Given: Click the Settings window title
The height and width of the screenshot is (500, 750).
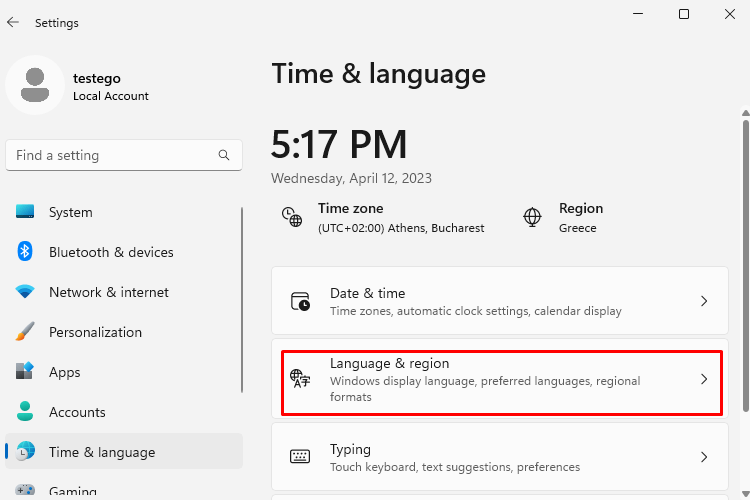Looking at the screenshot, I should tap(56, 23).
